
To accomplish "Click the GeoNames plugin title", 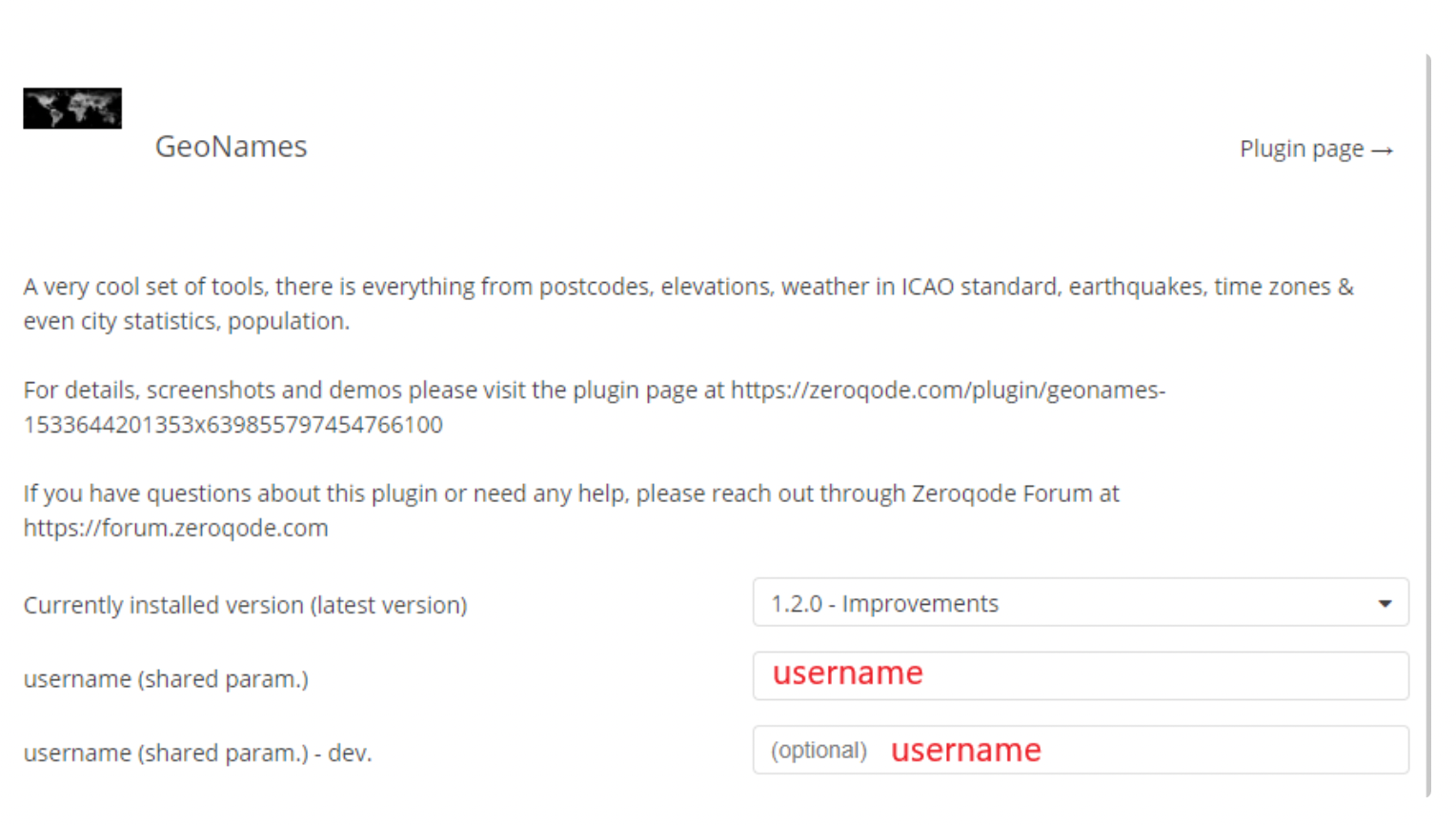I will tap(232, 147).
